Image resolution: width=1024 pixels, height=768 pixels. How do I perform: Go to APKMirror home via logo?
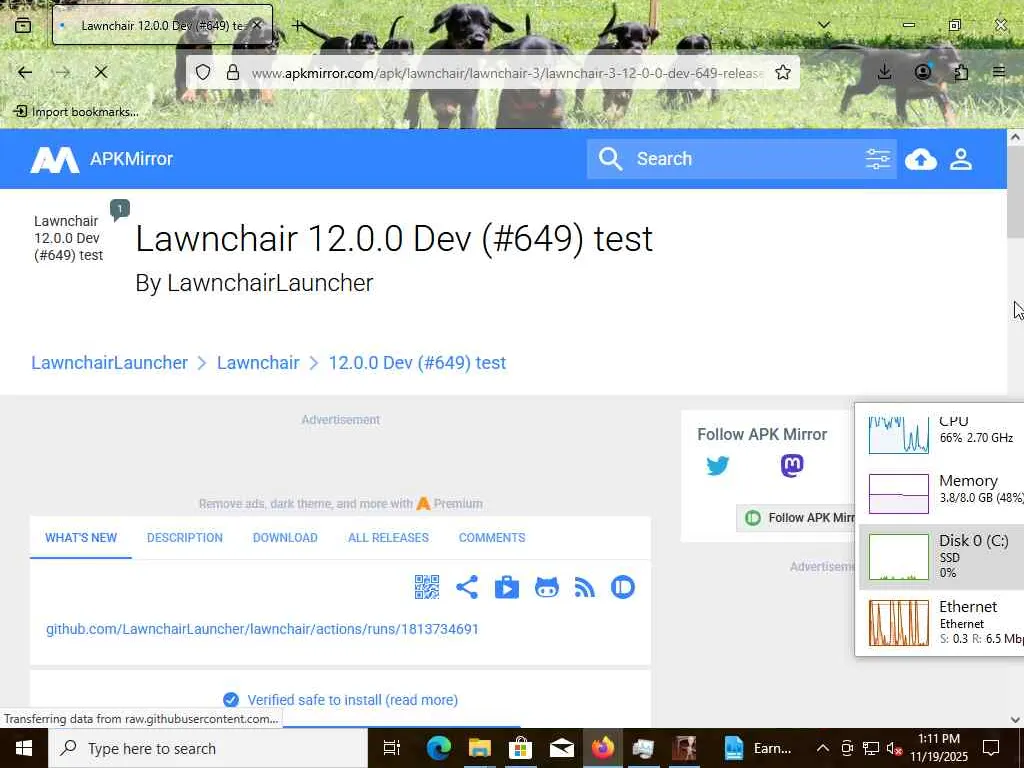click(101, 159)
